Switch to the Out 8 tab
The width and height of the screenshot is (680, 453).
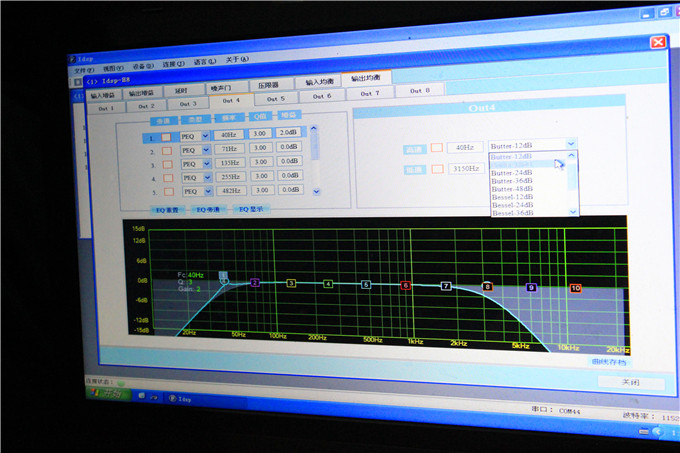pos(420,91)
